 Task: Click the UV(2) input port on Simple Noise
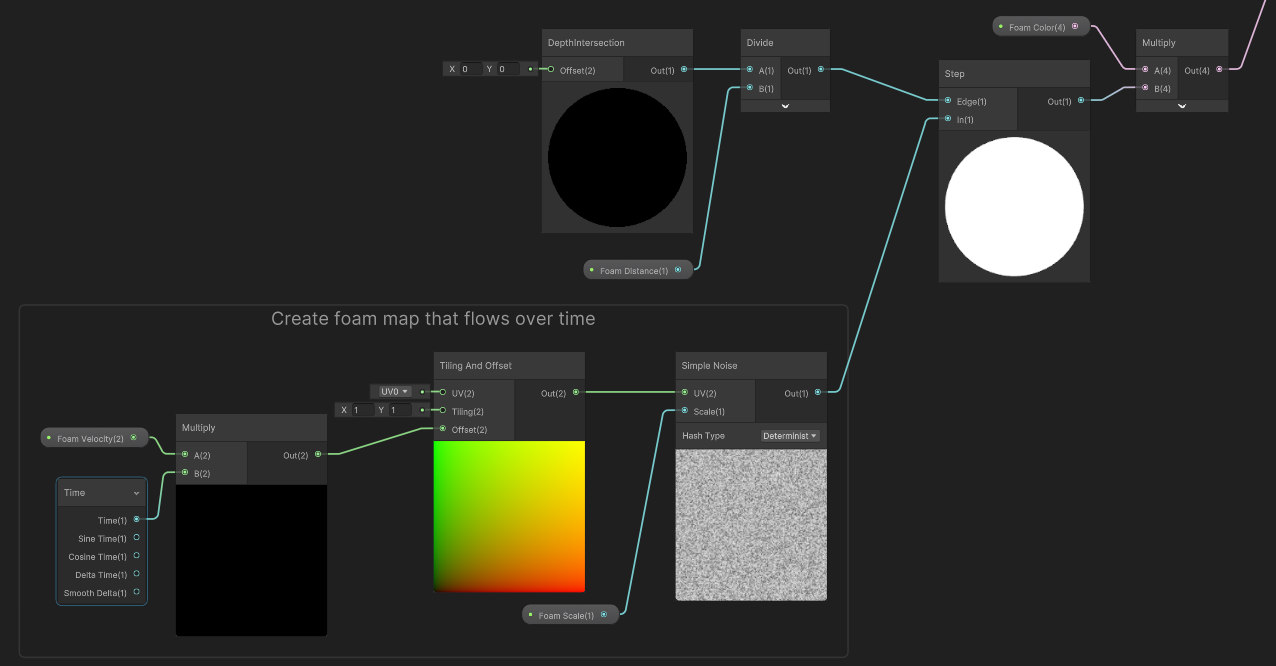click(683, 393)
